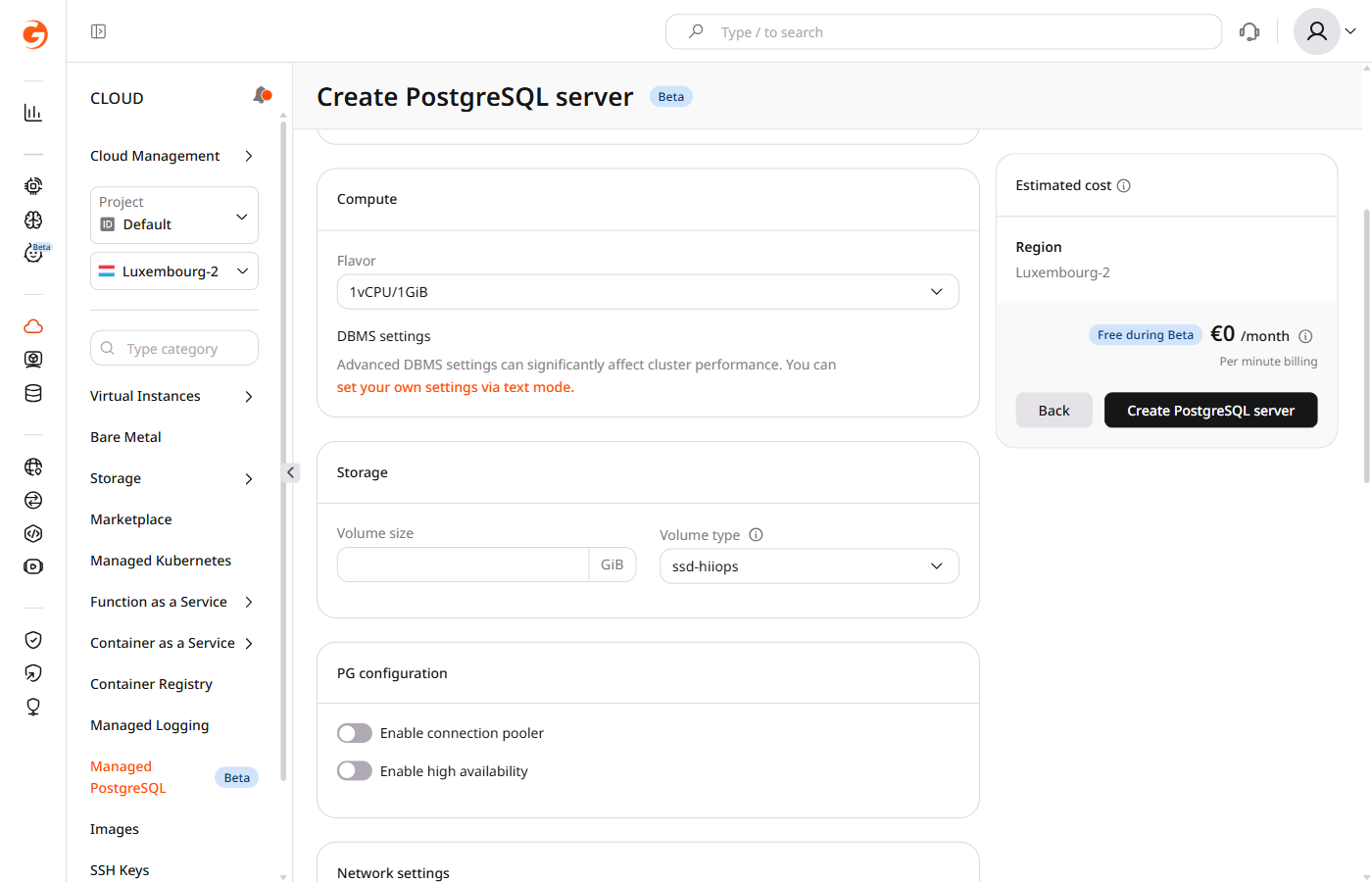Open the shield checkmark icon
This screenshot has width=1372, height=882.
coord(33,640)
